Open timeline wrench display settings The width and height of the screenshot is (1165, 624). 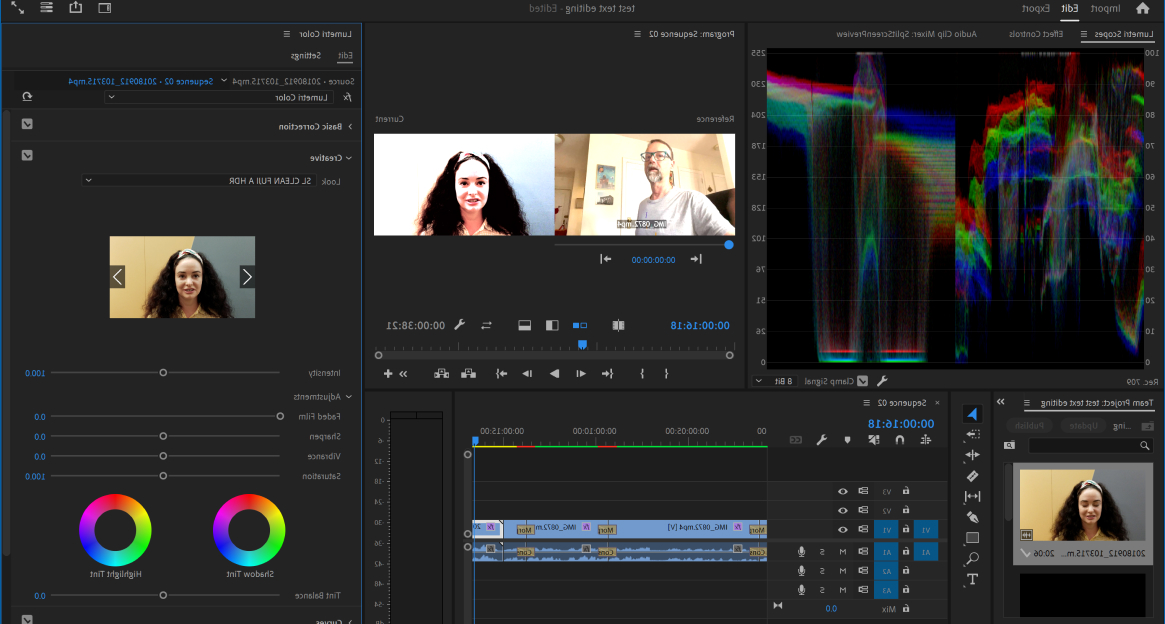tap(821, 439)
